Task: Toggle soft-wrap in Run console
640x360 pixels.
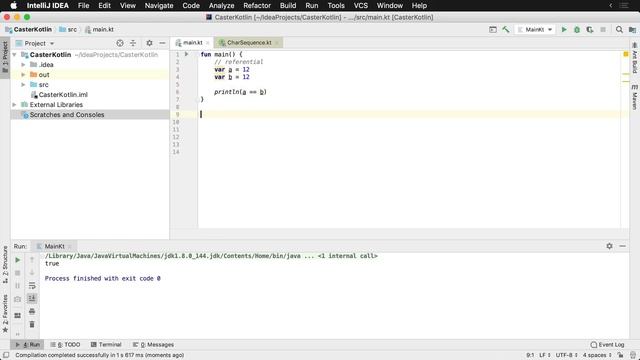Action: tap(32, 286)
